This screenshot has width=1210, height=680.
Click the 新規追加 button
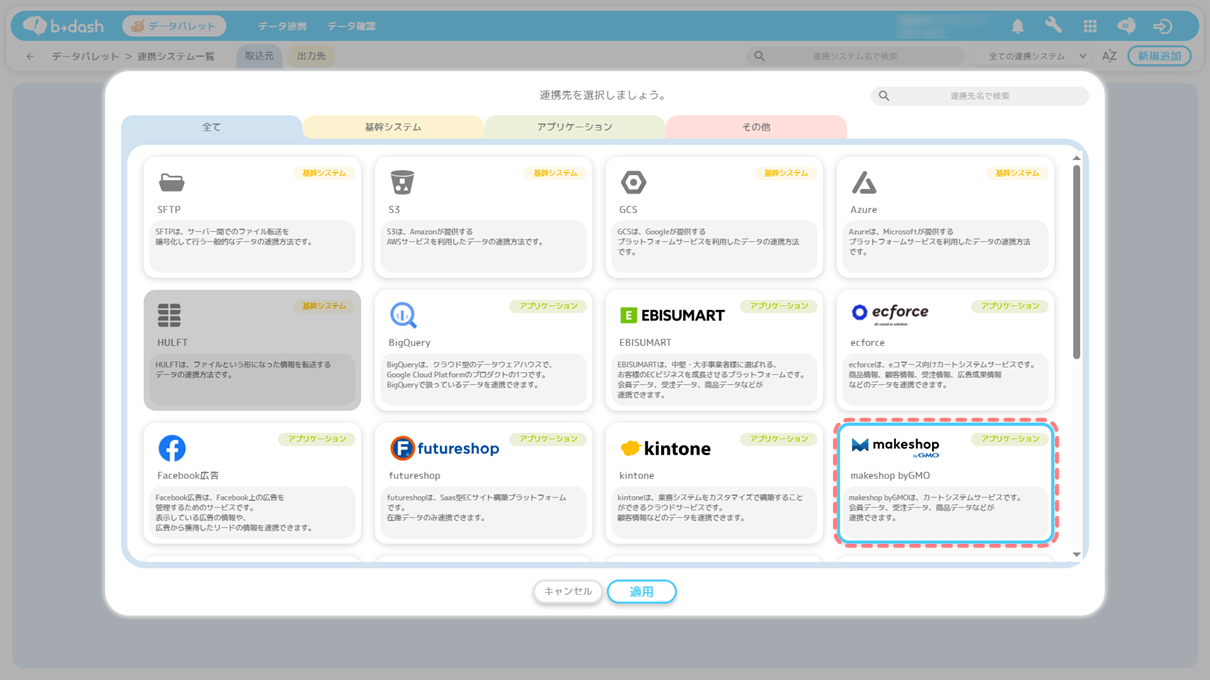(x=1159, y=56)
